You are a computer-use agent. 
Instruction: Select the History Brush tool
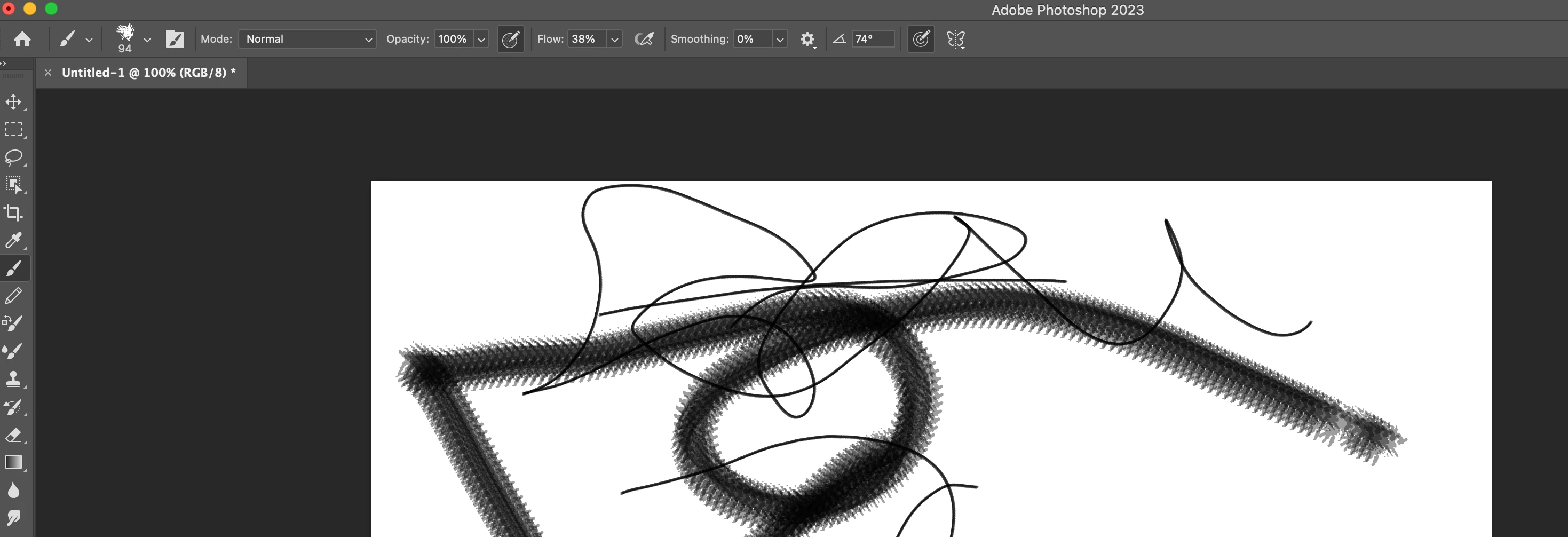pyautogui.click(x=14, y=407)
